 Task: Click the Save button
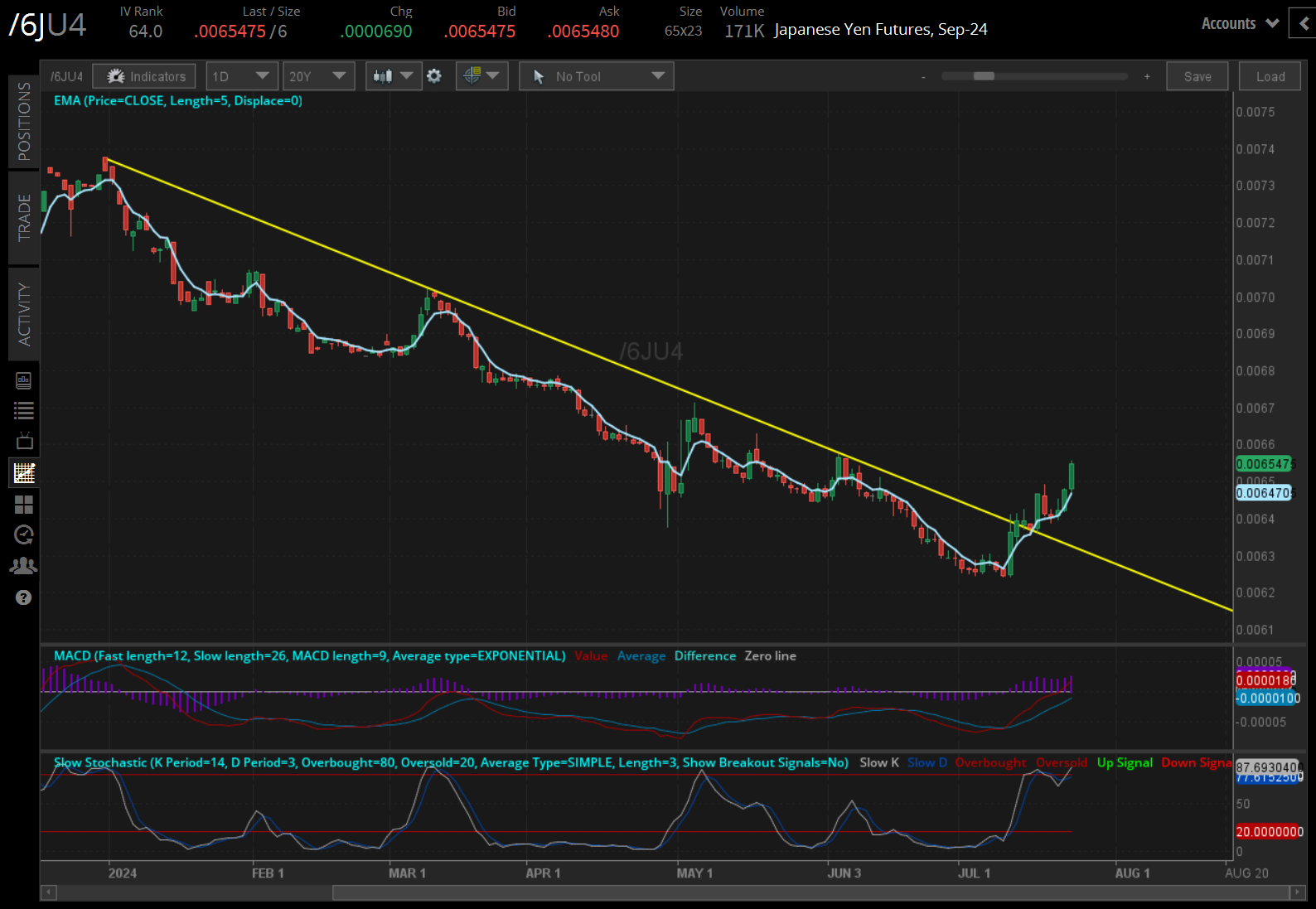1197,76
